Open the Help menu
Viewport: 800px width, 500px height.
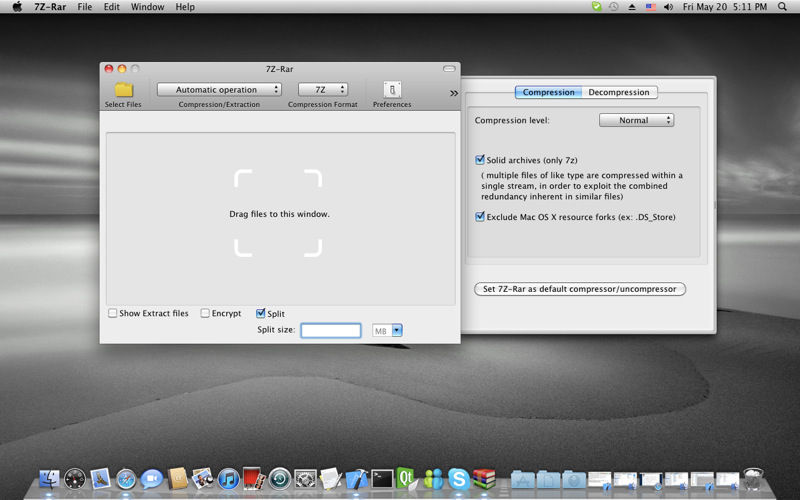tap(185, 7)
